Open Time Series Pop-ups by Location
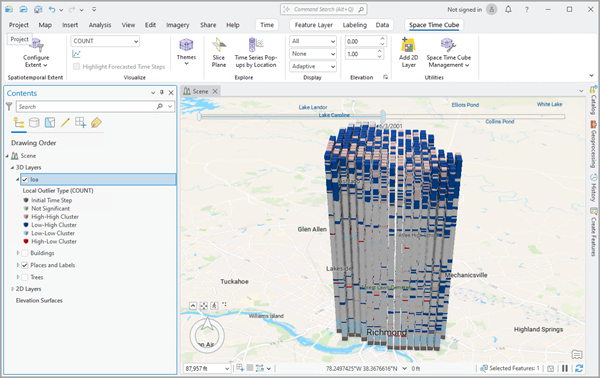This screenshot has height=378, width=600. coord(256,53)
